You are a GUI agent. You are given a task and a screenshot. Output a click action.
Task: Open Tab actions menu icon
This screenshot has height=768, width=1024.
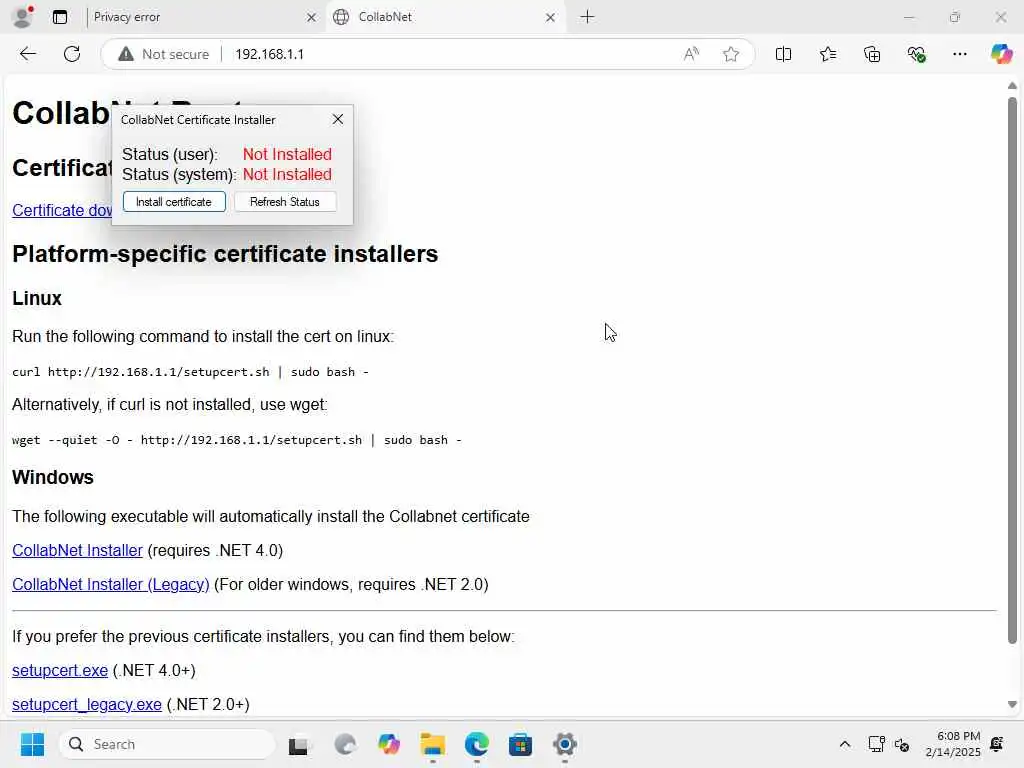point(60,17)
